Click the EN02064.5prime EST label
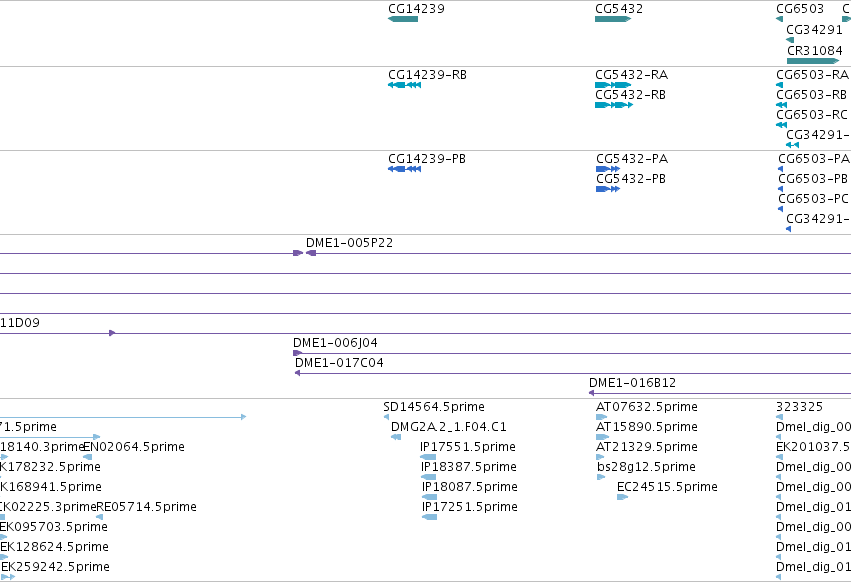 point(134,446)
